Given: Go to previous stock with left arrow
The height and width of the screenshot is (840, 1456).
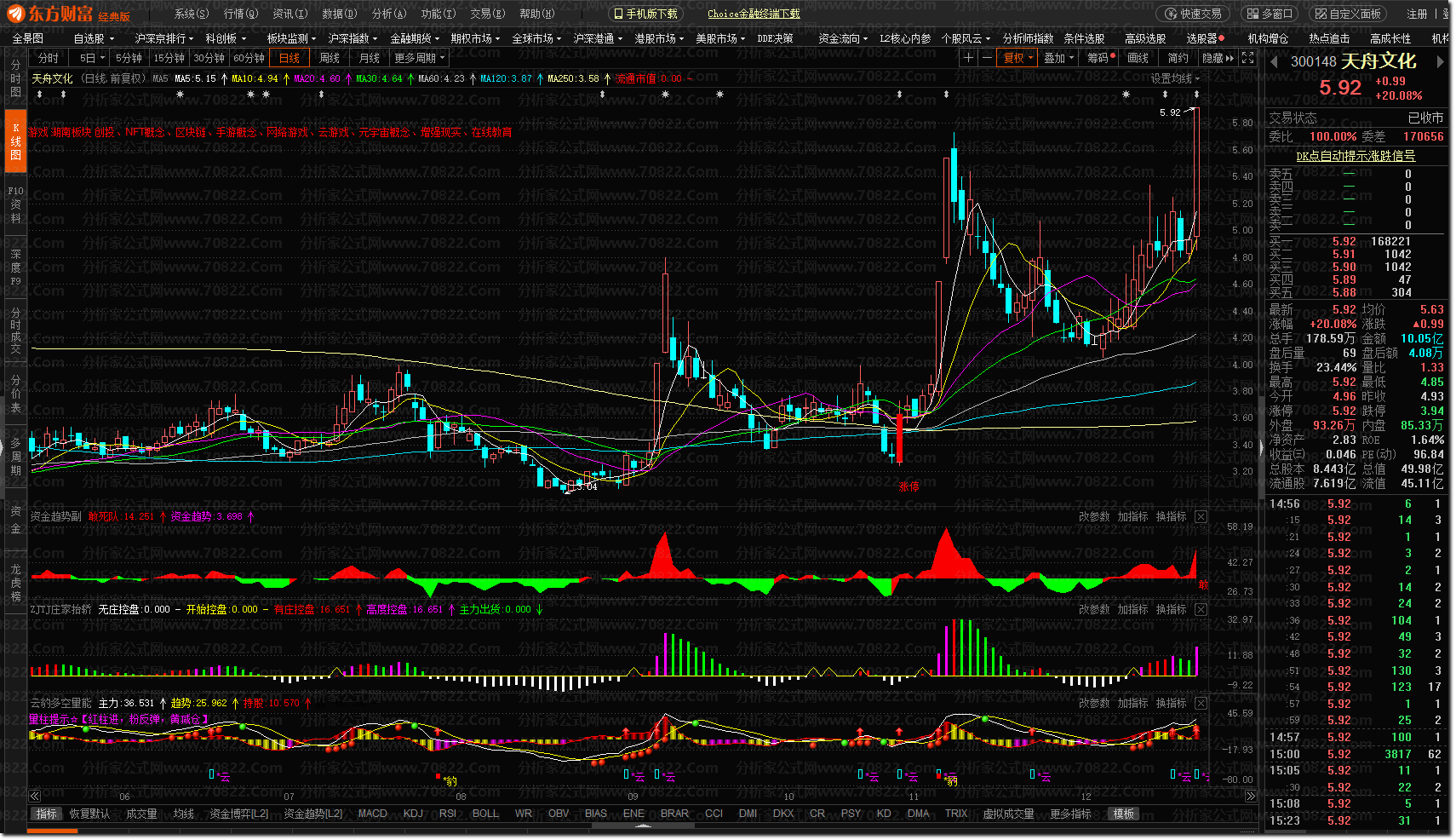Looking at the screenshot, I should tap(1275, 62).
